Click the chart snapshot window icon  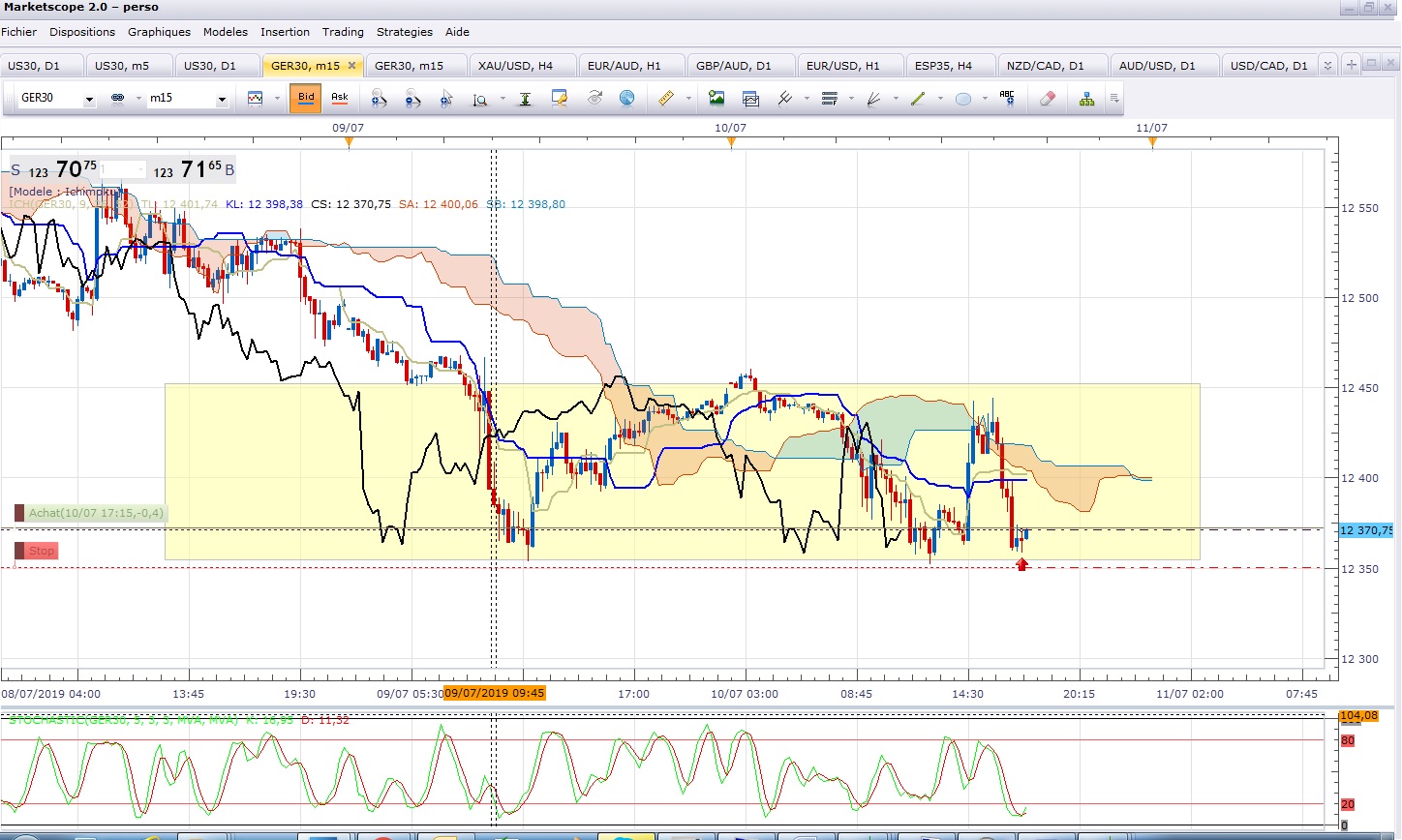[x=750, y=98]
